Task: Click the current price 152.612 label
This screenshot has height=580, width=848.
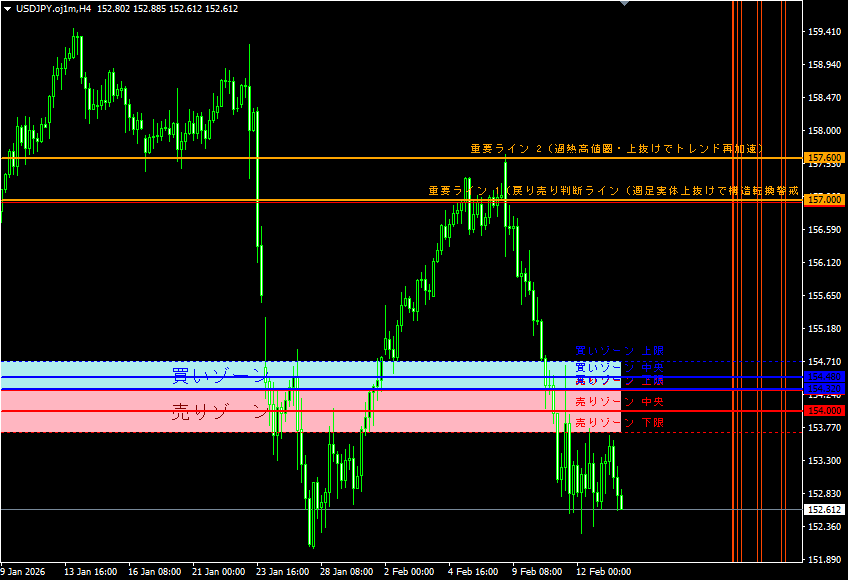Action: (x=824, y=510)
